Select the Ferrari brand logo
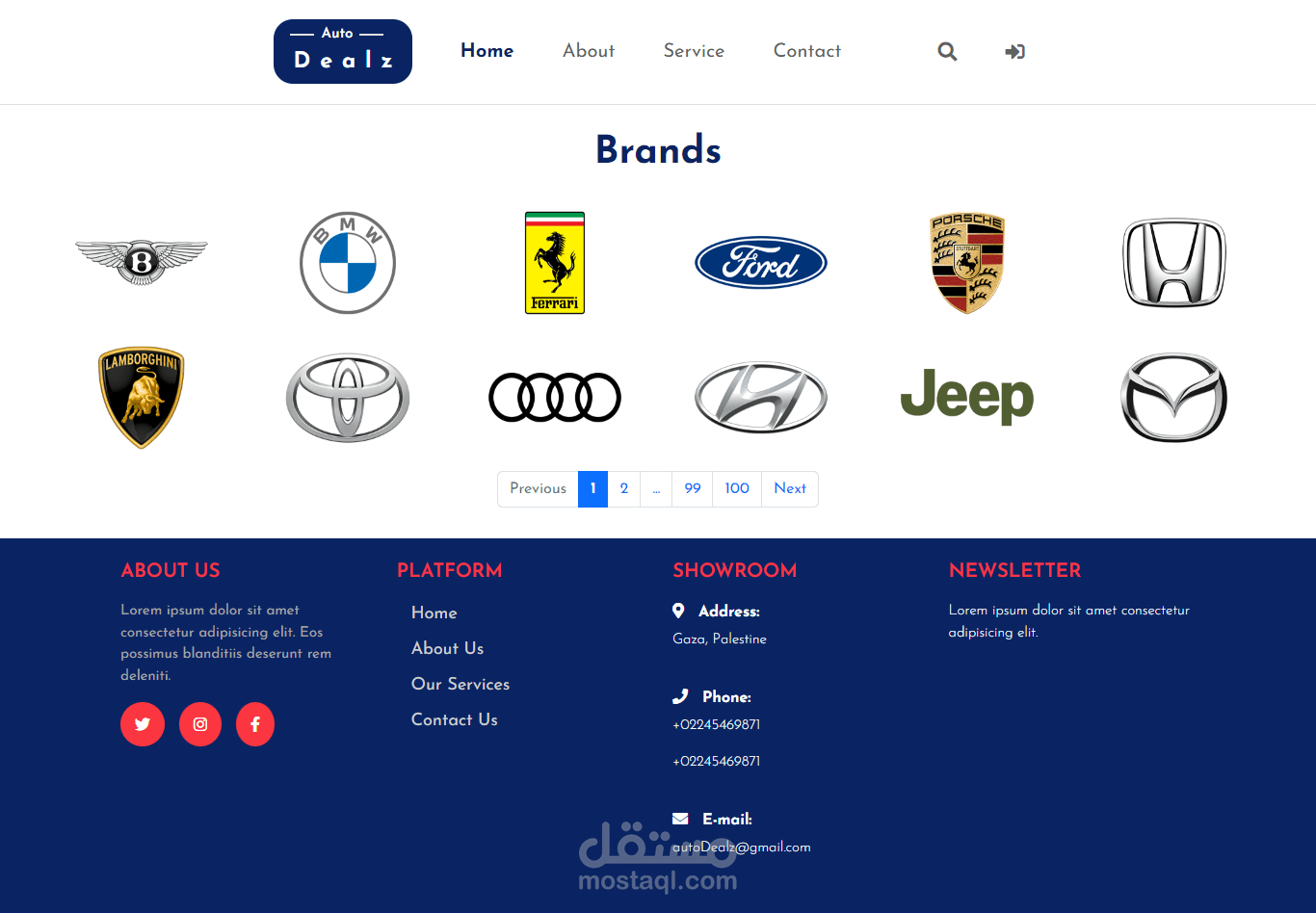The height and width of the screenshot is (913, 1316). [x=555, y=263]
